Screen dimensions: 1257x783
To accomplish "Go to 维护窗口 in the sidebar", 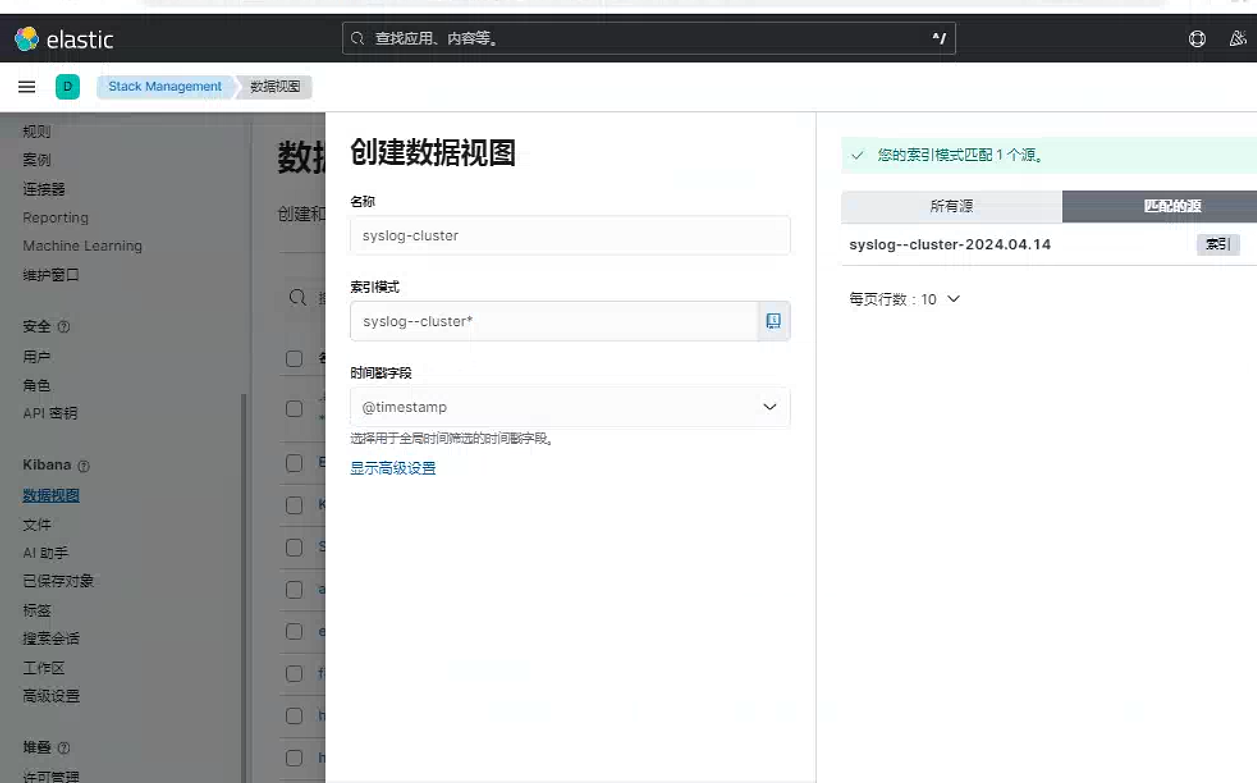I will (51, 275).
